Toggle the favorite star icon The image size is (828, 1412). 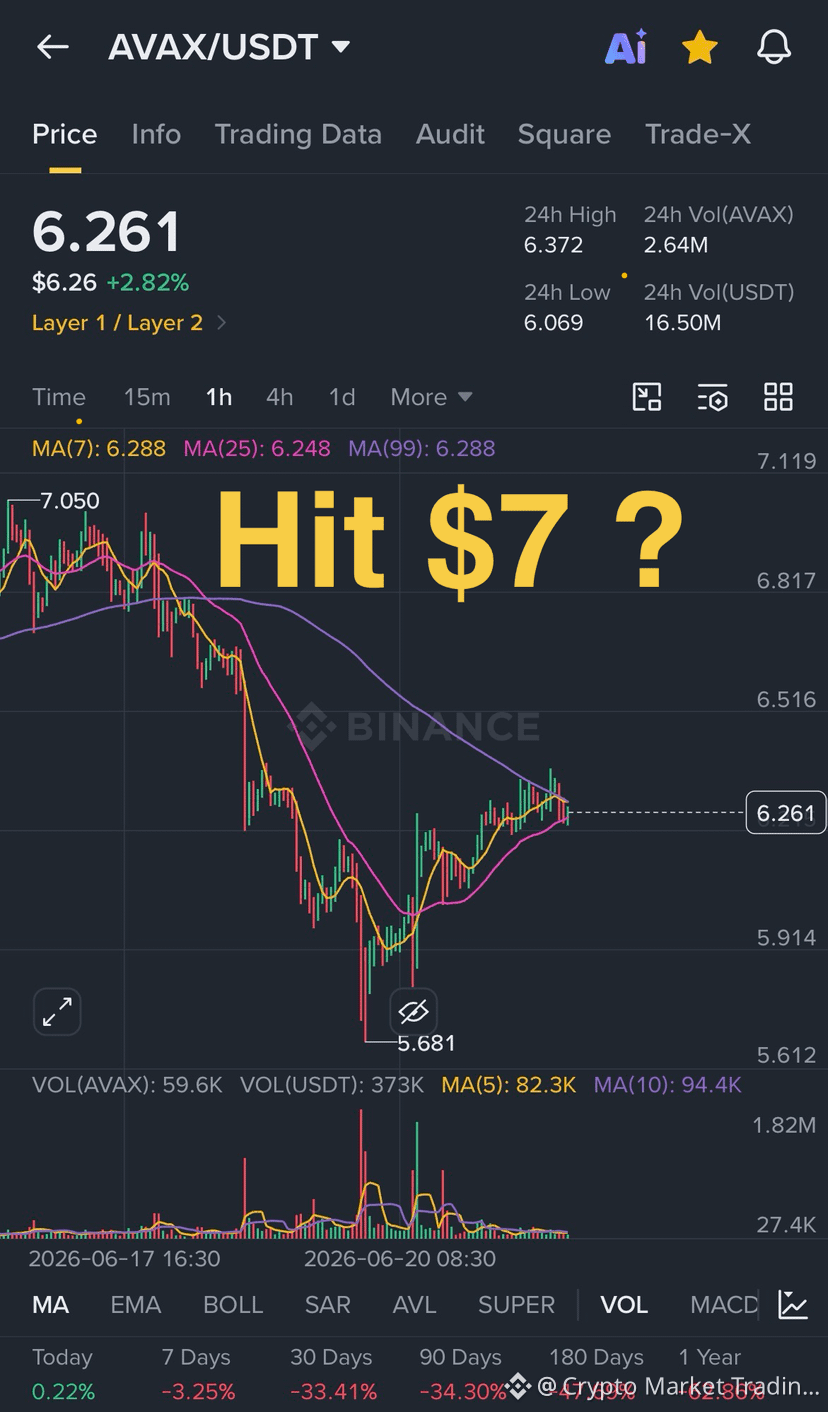(x=699, y=47)
